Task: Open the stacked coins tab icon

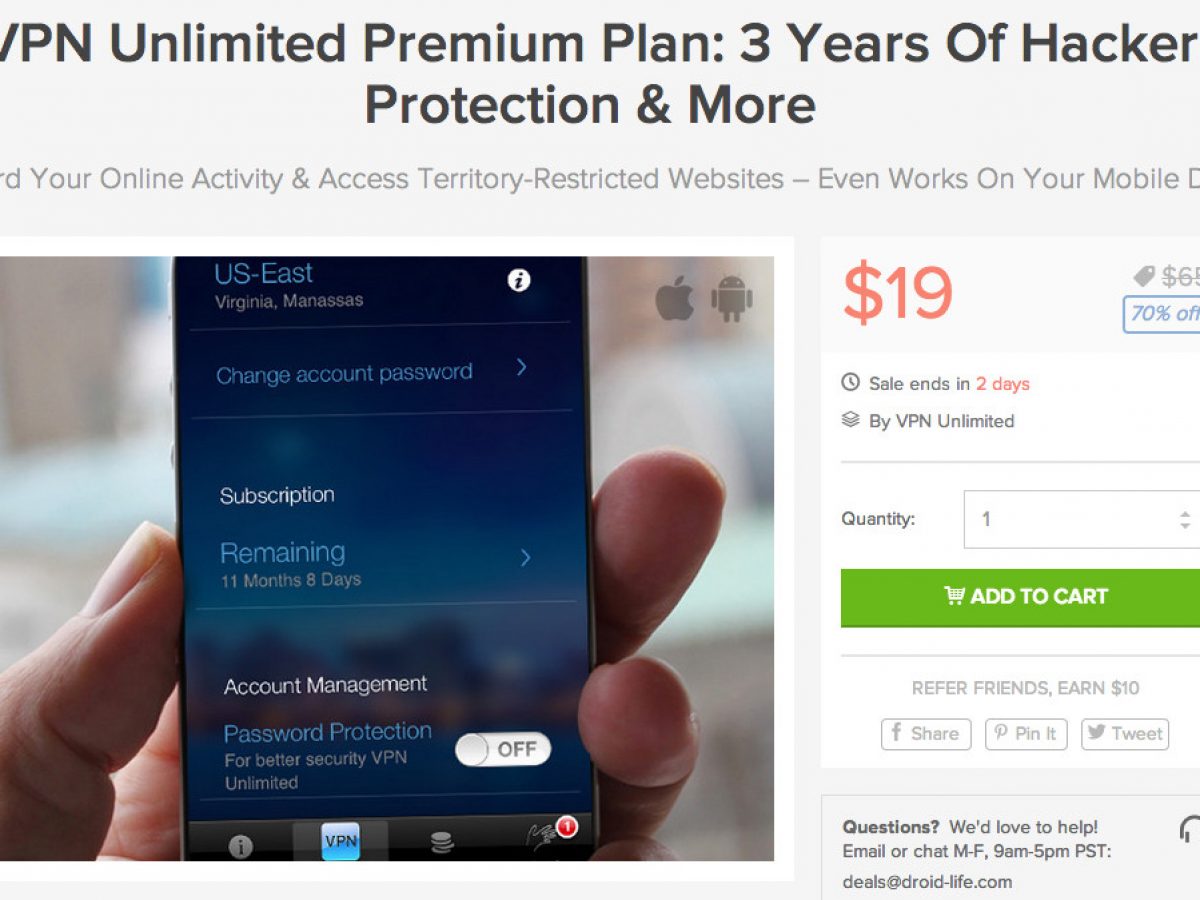Action: [x=442, y=843]
